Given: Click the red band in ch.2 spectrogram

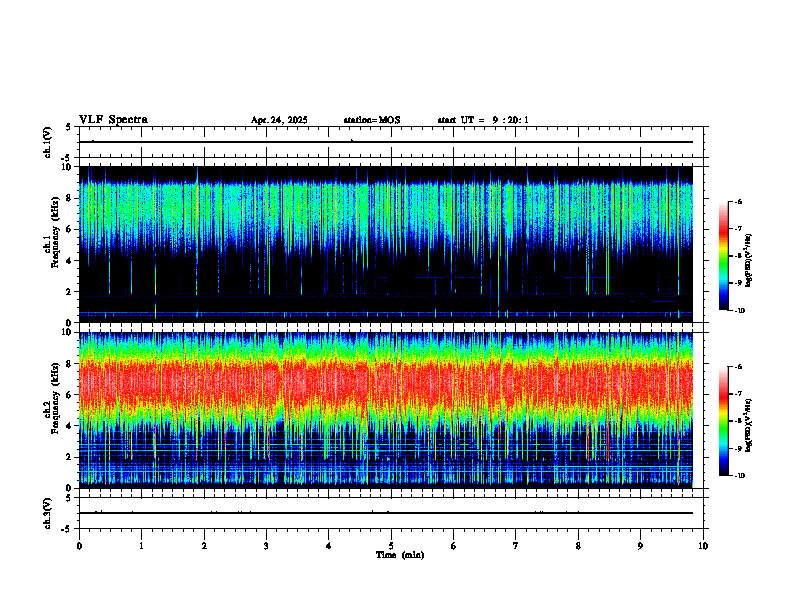Looking at the screenshot, I should click(386, 384).
